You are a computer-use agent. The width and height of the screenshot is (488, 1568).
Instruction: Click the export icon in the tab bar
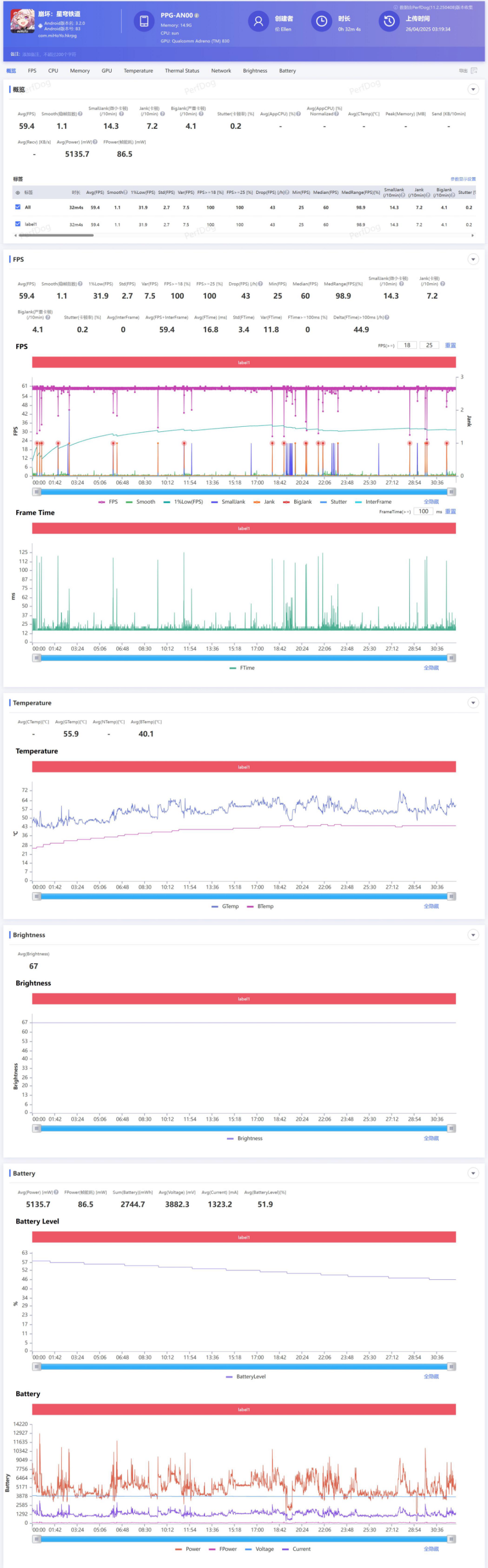(474, 71)
